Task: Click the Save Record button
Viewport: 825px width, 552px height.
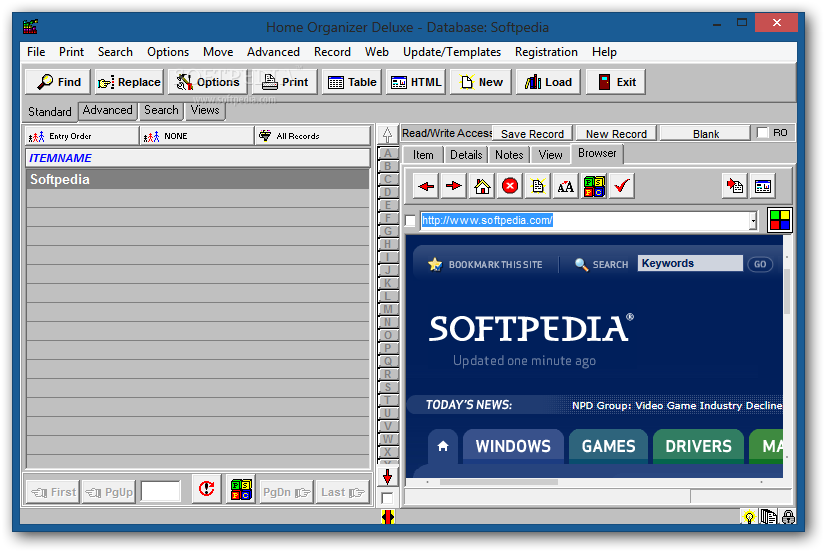Action: click(x=532, y=134)
